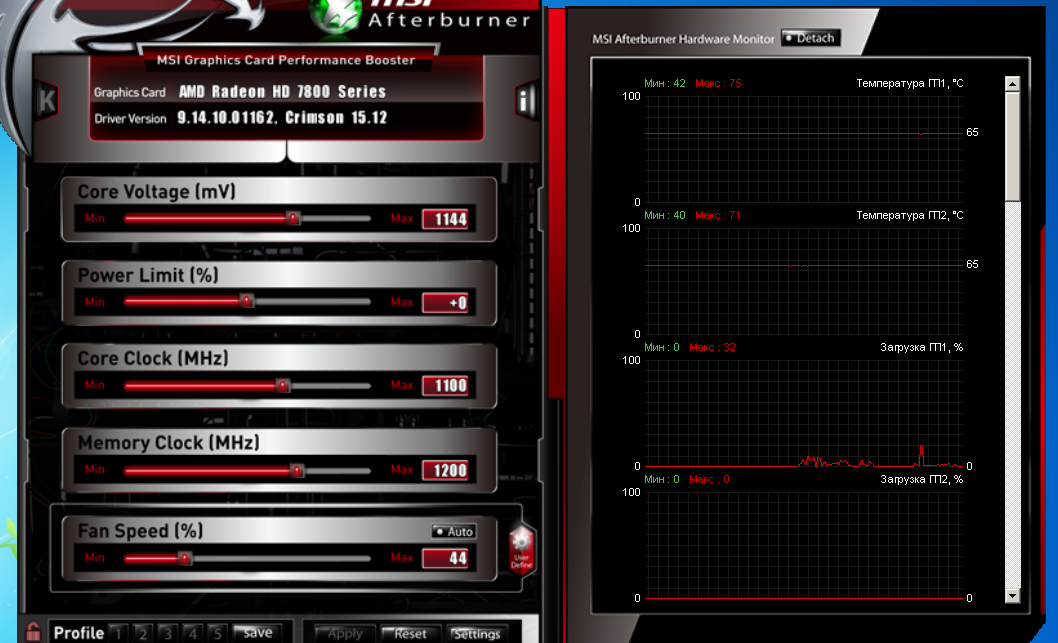
Task: Select profile slot 5
Action: tap(217, 634)
